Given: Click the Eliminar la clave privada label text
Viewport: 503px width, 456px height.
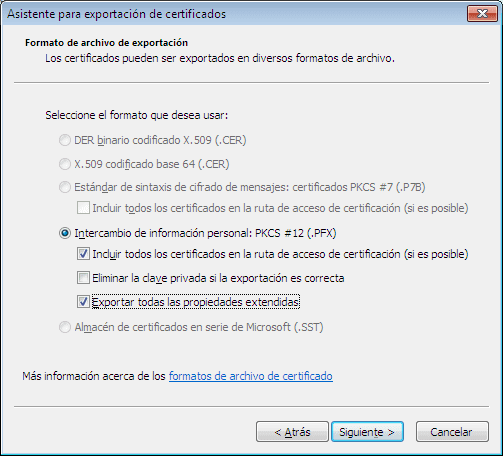Looking at the screenshot, I should point(218,278).
